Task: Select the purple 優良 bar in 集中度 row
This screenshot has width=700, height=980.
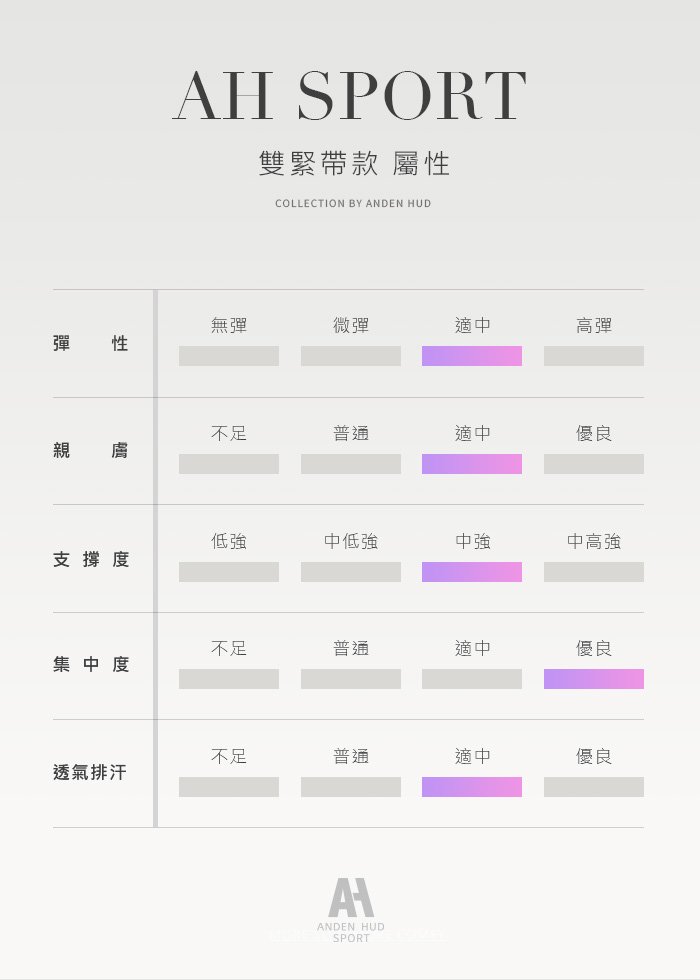Action: click(x=594, y=679)
